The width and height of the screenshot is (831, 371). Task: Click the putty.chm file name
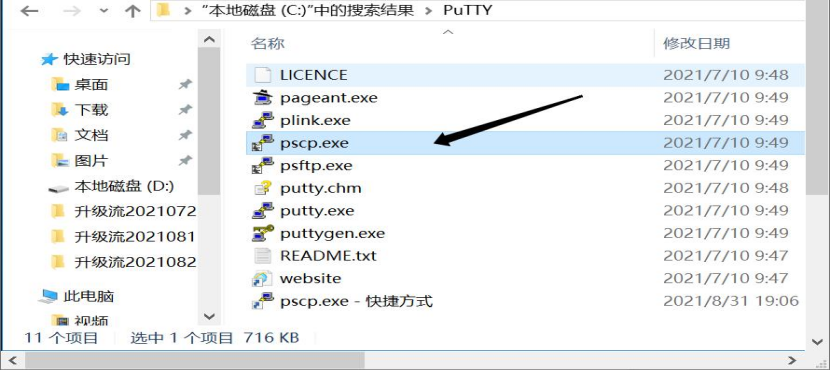tap(321, 188)
